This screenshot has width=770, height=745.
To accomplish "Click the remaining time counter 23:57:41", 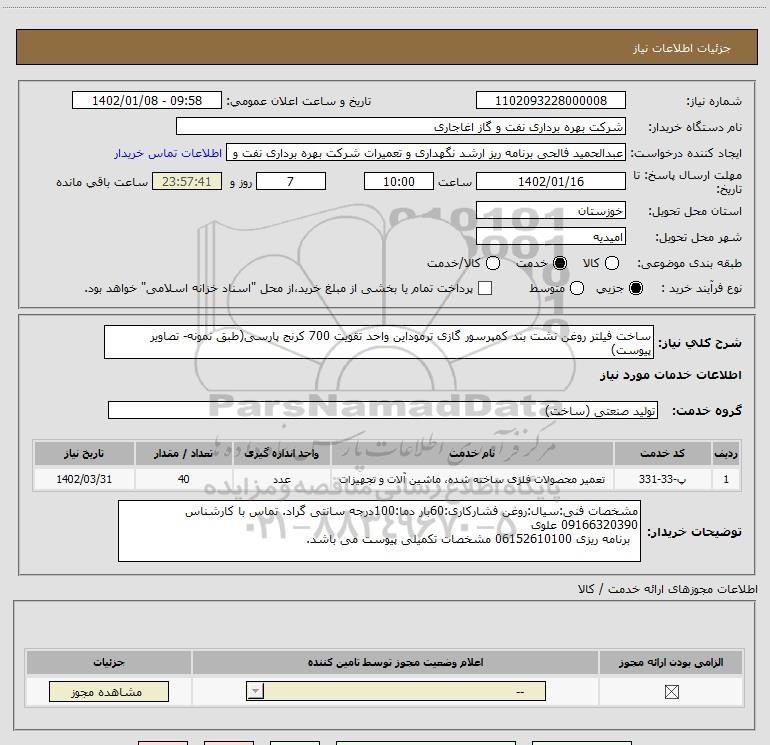I will click(187, 181).
